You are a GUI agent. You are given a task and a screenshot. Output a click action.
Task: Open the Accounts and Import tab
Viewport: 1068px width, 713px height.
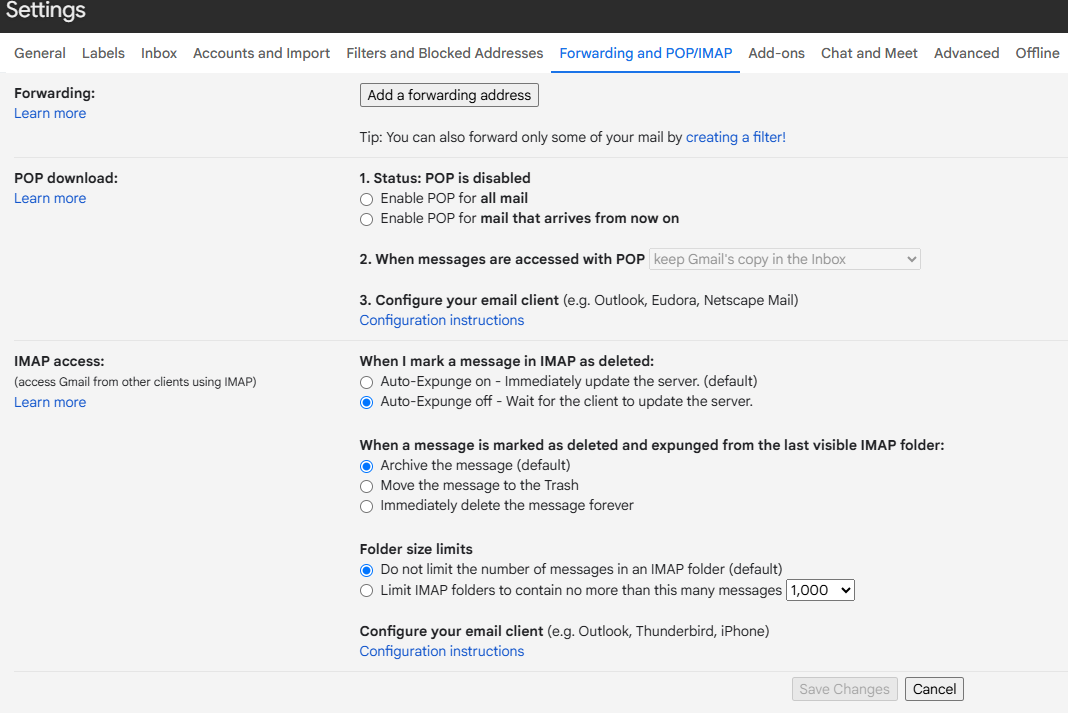click(261, 53)
